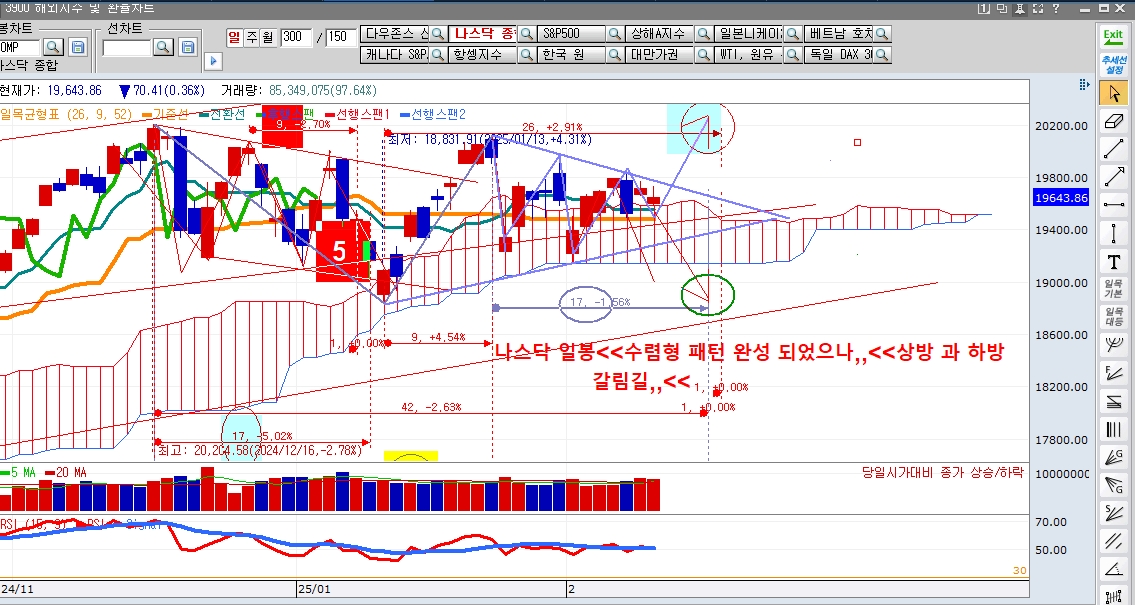
Task: Select the arrow line drawing tool
Action: point(1113,177)
